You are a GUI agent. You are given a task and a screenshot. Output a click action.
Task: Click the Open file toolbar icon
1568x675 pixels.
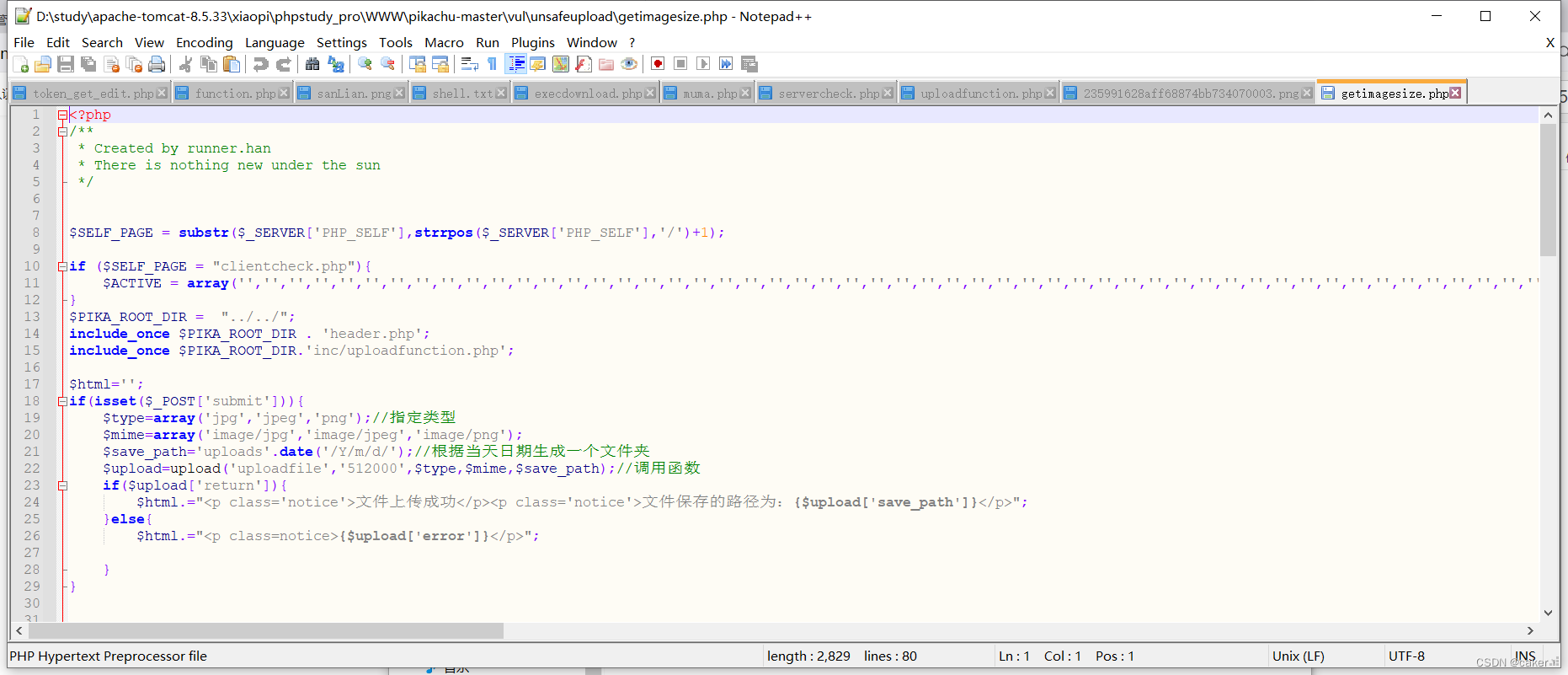coord(43,64)
